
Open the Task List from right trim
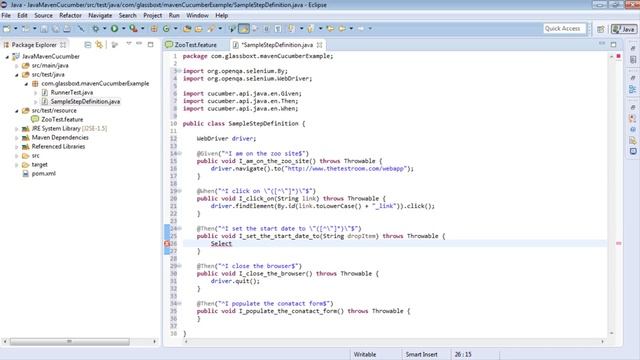pos(633,60)
